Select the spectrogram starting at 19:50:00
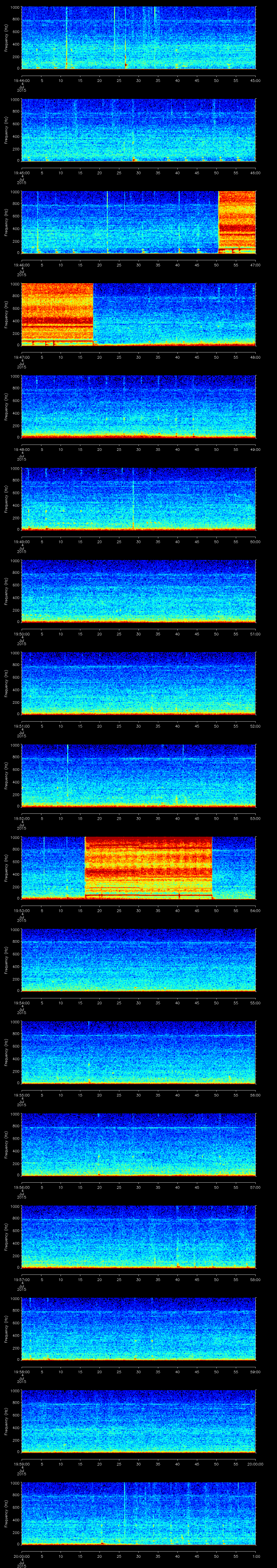Screen dimensions: 277x1568 138,591
